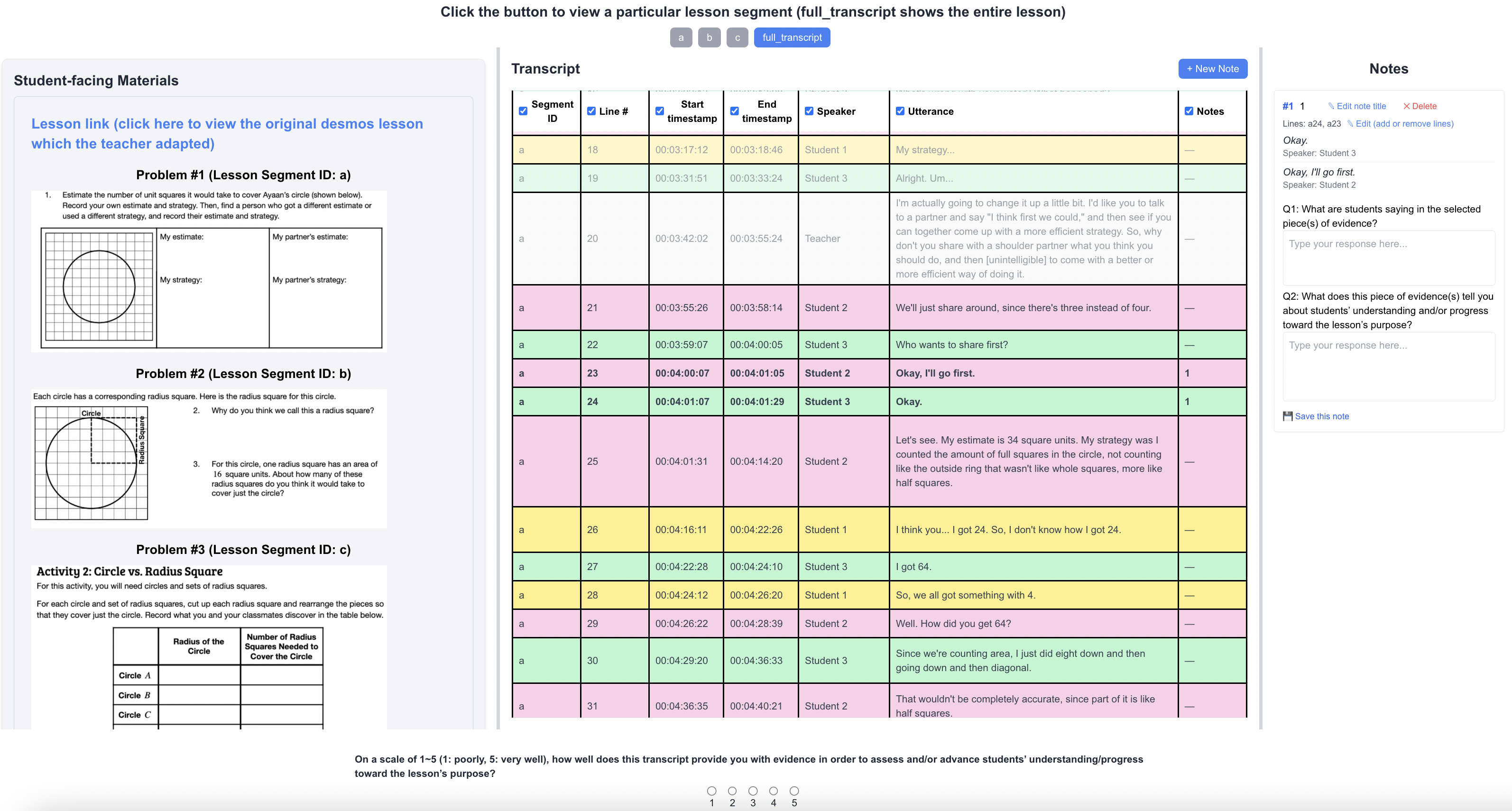Select the full_transcript segment button
Screen dimensions: 1512x811
(792, 37)
